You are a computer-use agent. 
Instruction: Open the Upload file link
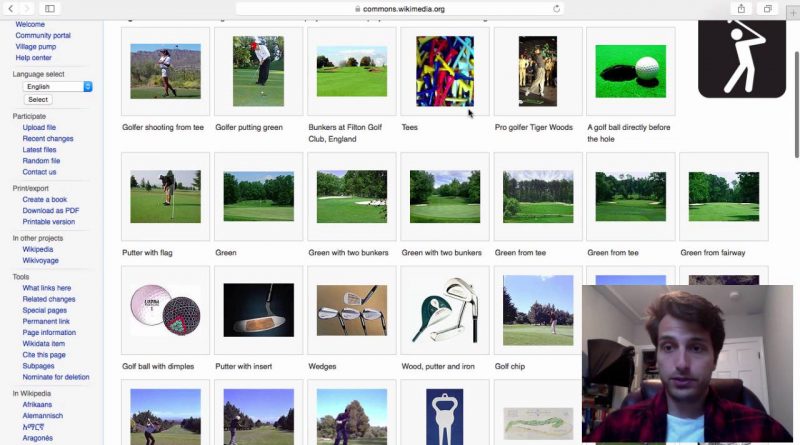[x=39, y=128]
